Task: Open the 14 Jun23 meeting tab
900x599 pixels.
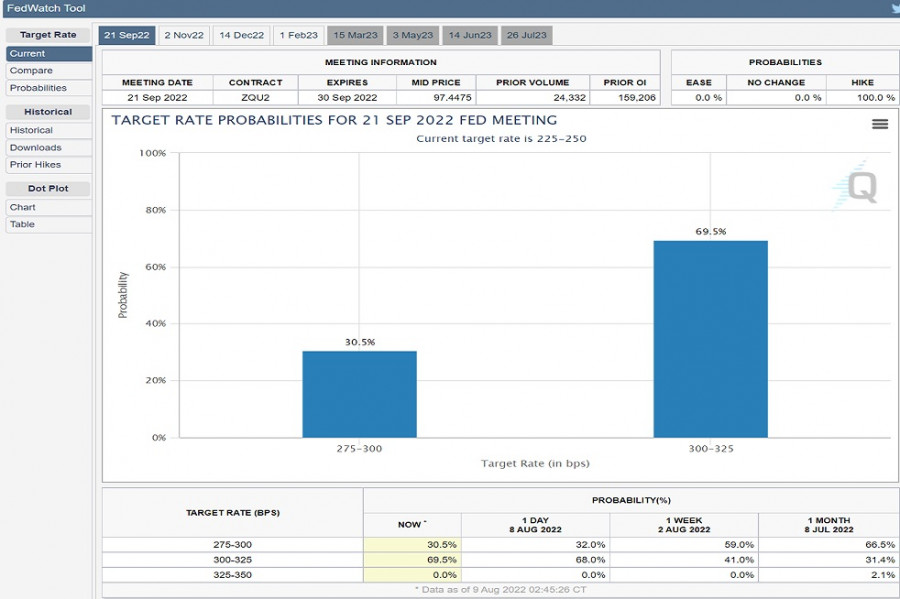Action: coord(470,35)
